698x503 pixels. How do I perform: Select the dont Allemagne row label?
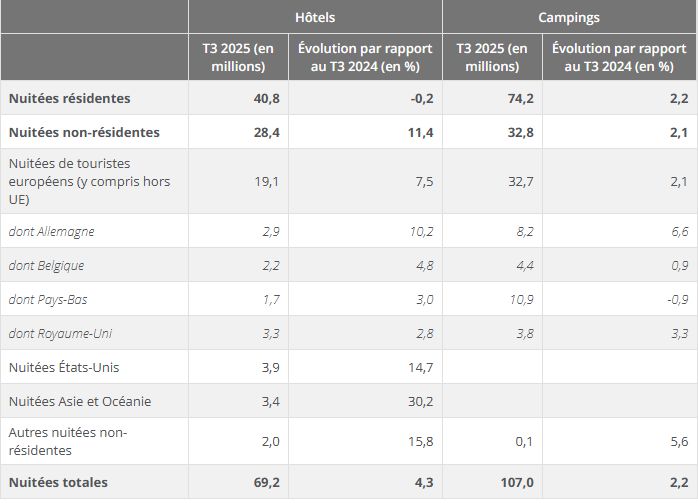tap(51, 231)
